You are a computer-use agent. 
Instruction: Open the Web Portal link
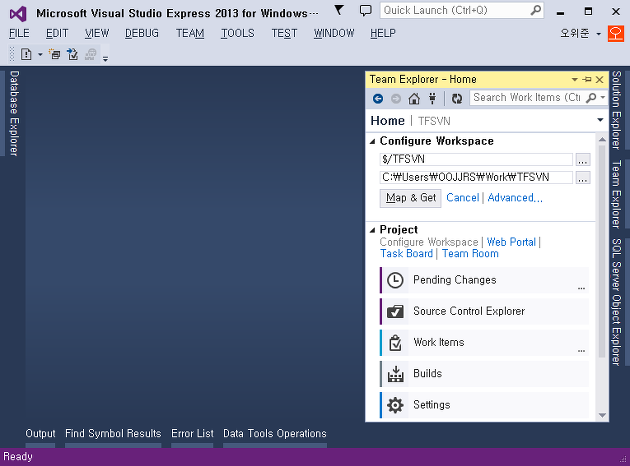click(x=511, y=242)
